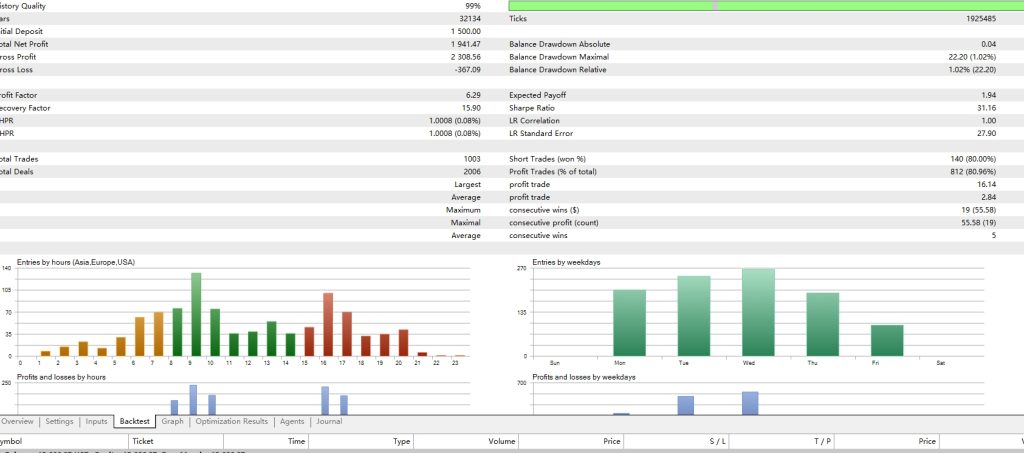Screen dimensions: 1024x453
Task: Click the Ticks label
Action: pos(518,19)
